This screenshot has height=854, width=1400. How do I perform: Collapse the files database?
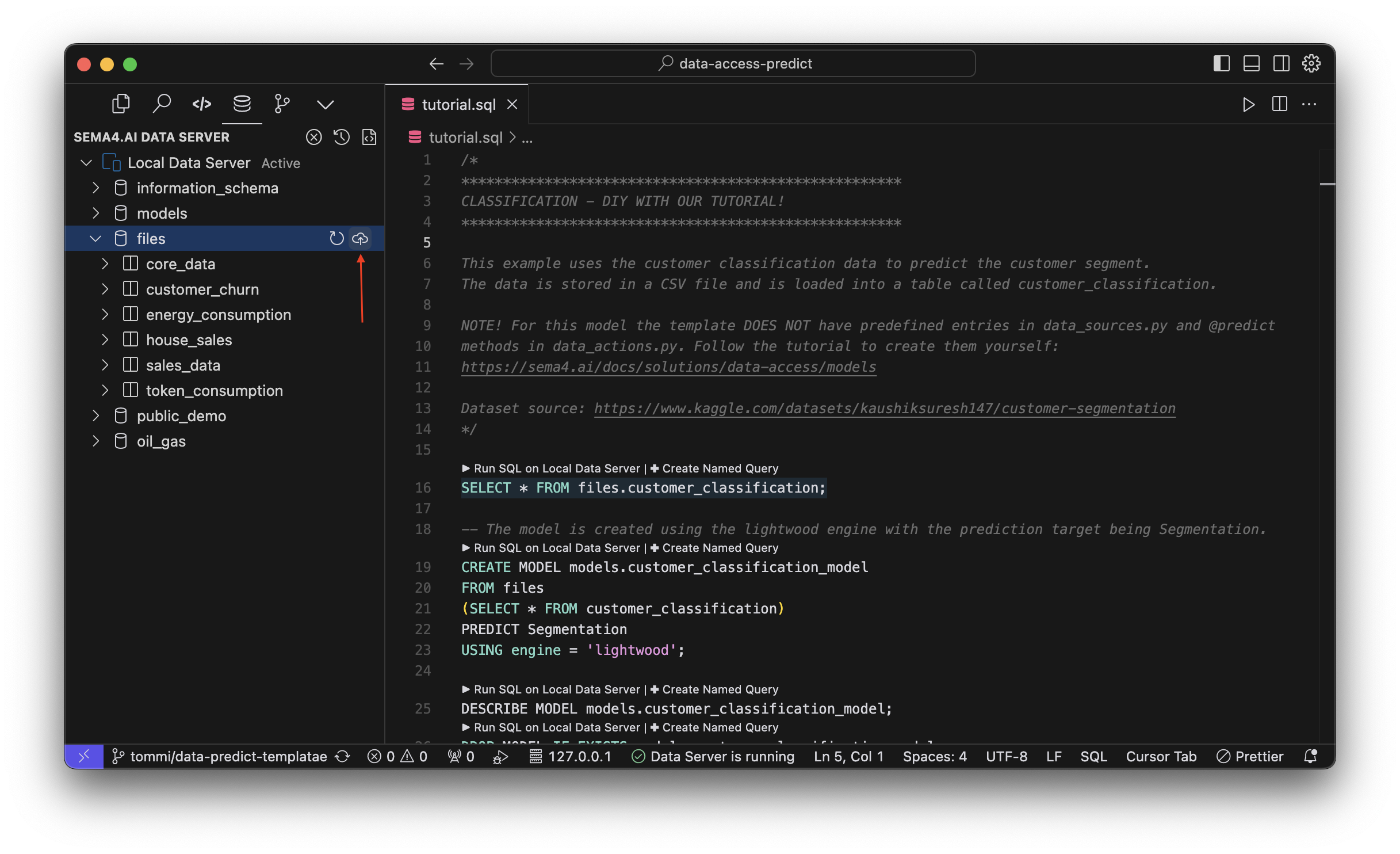(96, 239)
